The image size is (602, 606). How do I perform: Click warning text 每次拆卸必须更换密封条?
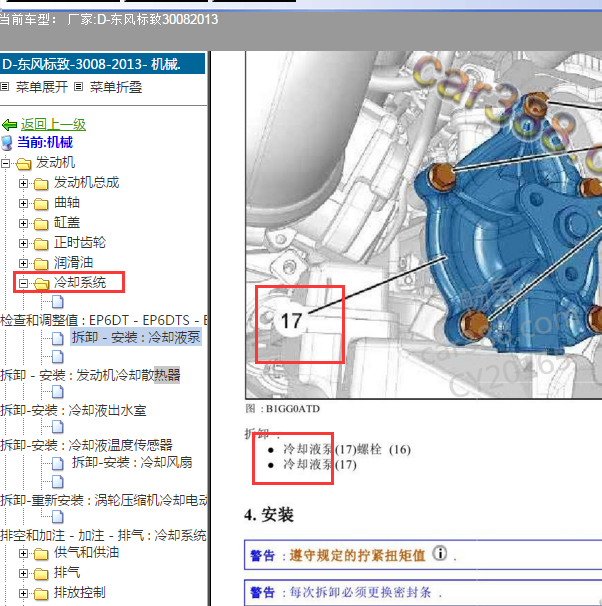click(360, 592)
